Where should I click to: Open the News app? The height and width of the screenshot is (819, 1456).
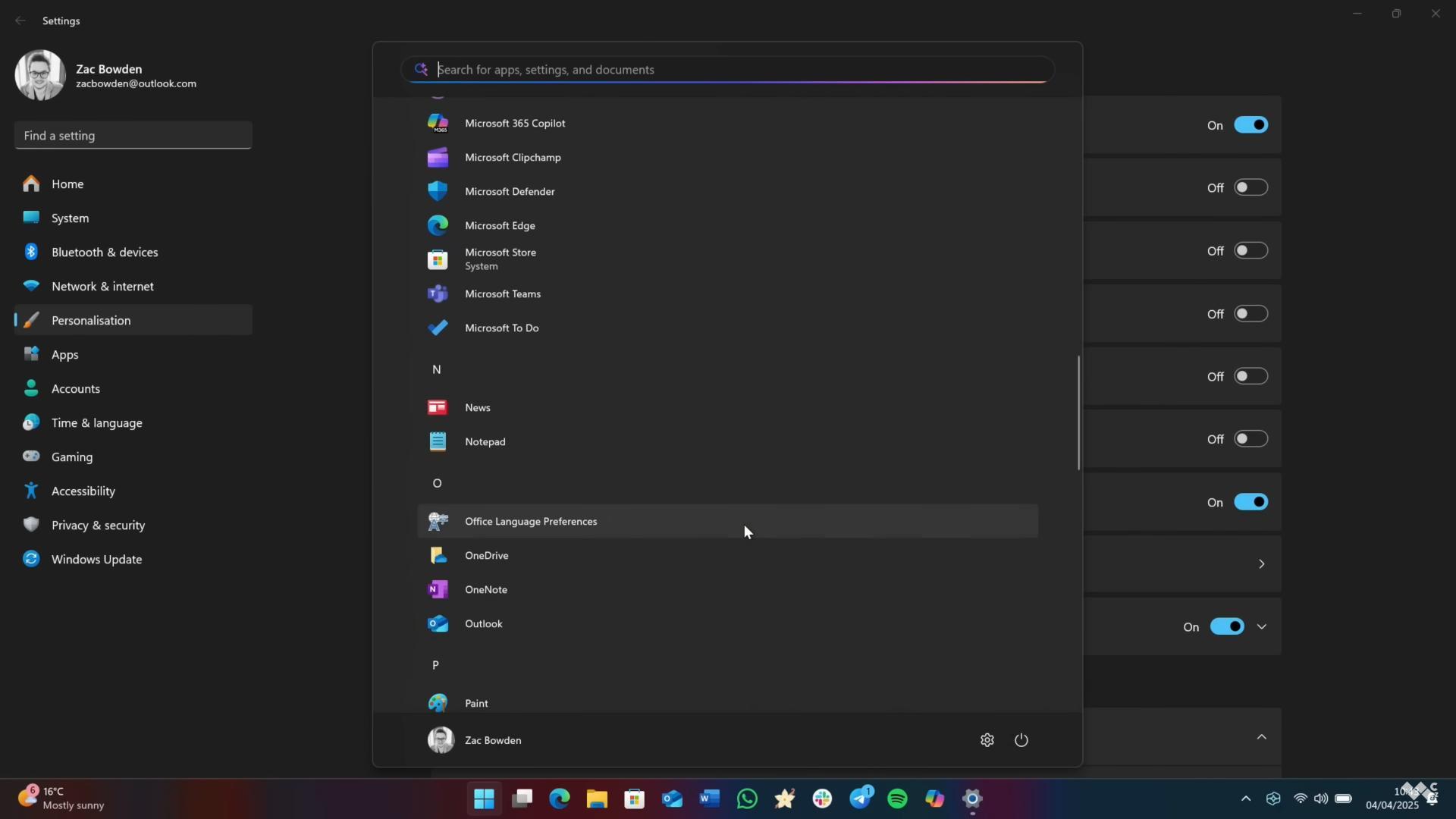click(x=727, y=407)
